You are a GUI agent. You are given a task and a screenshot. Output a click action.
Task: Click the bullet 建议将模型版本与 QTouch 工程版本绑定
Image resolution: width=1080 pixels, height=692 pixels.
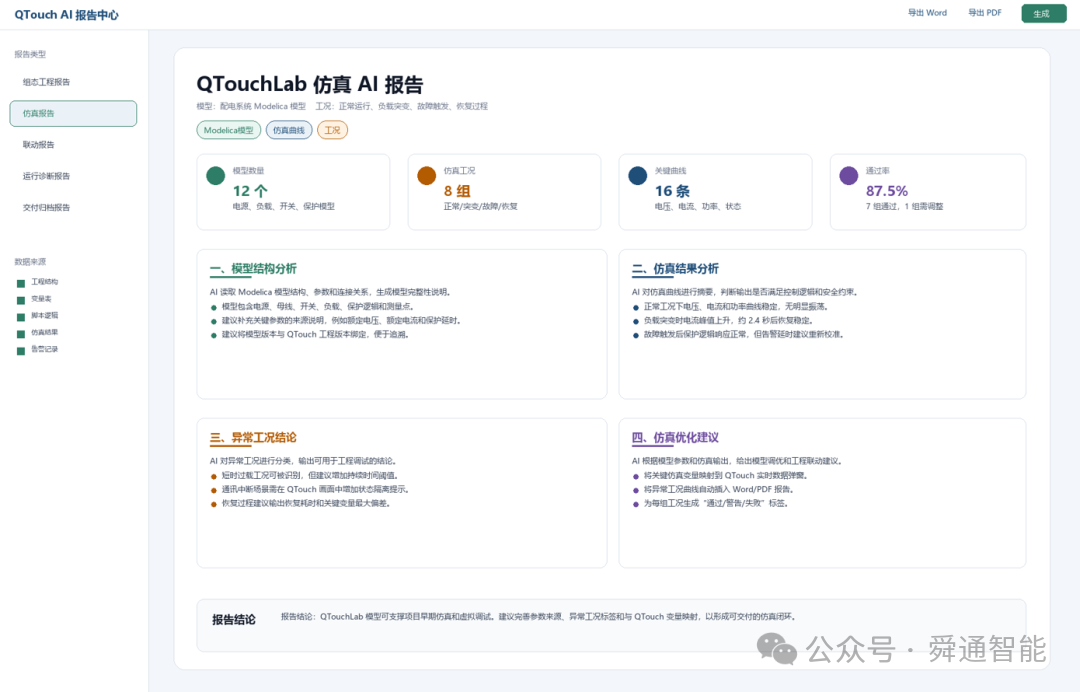point(310,335)
